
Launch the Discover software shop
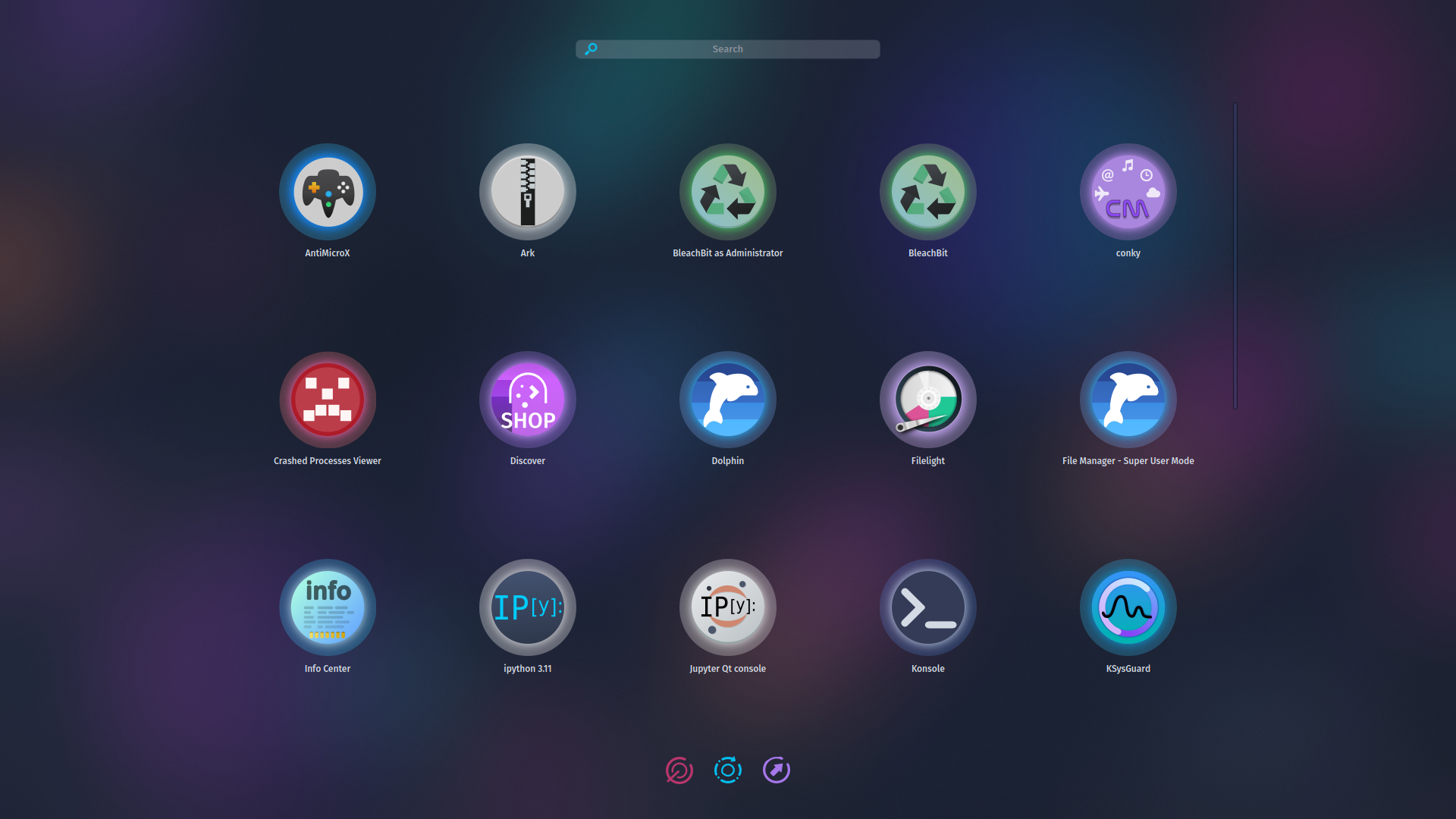pos(528,400)
